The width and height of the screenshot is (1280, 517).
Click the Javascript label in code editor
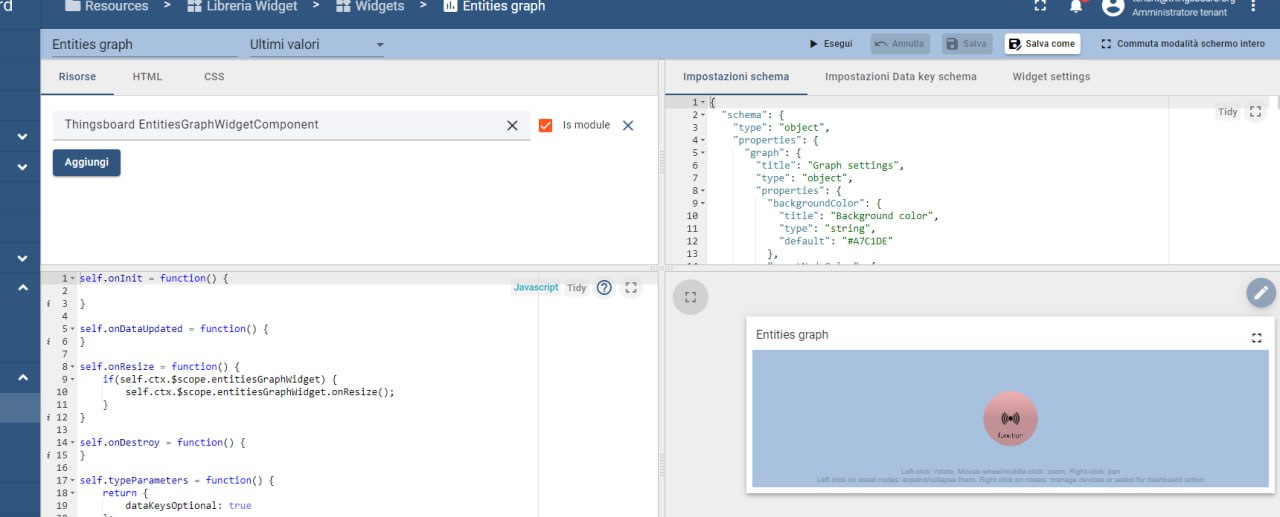(536, 287)
